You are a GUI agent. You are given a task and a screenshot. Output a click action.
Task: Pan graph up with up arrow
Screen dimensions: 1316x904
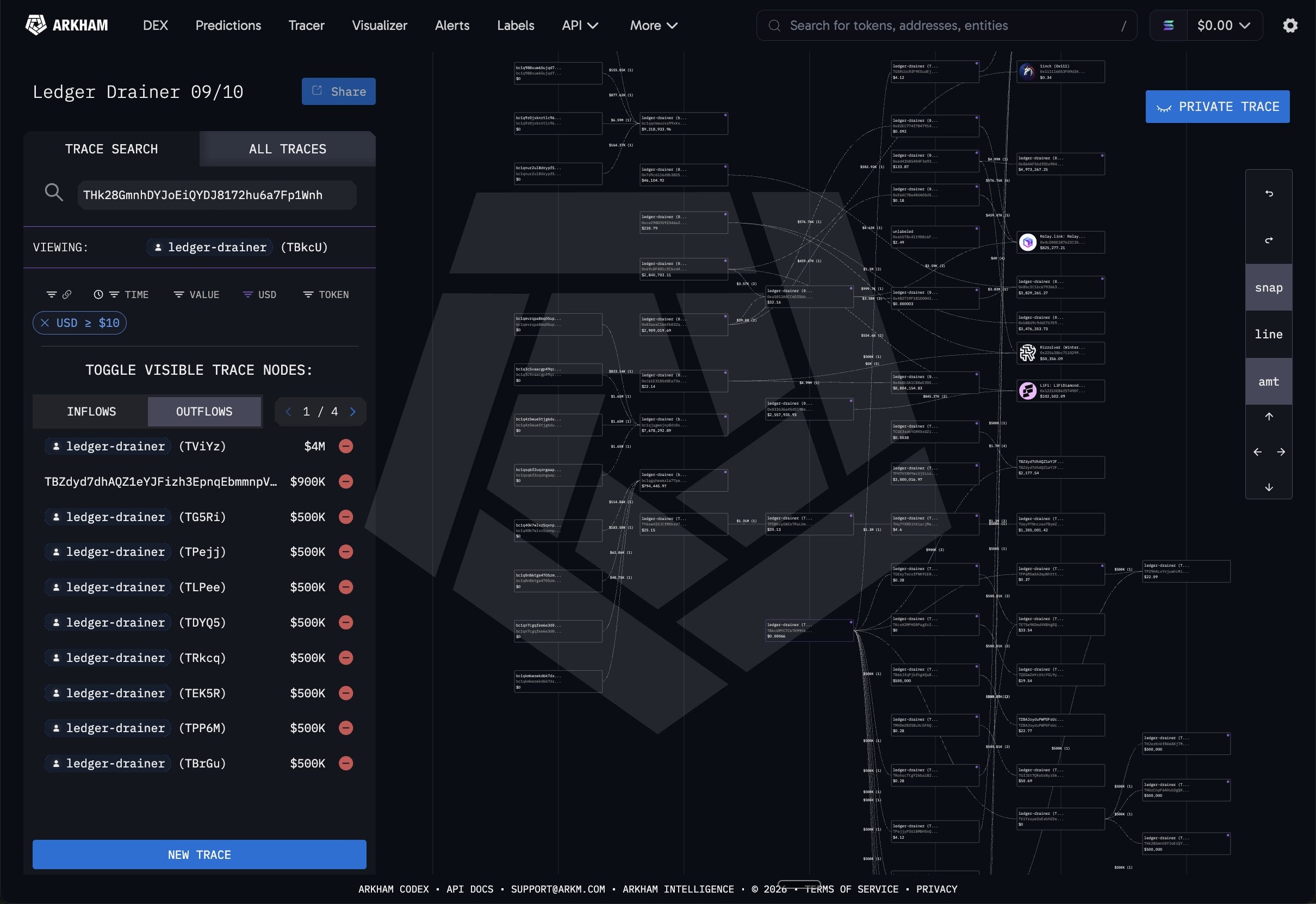click(x=1269, y=416)
